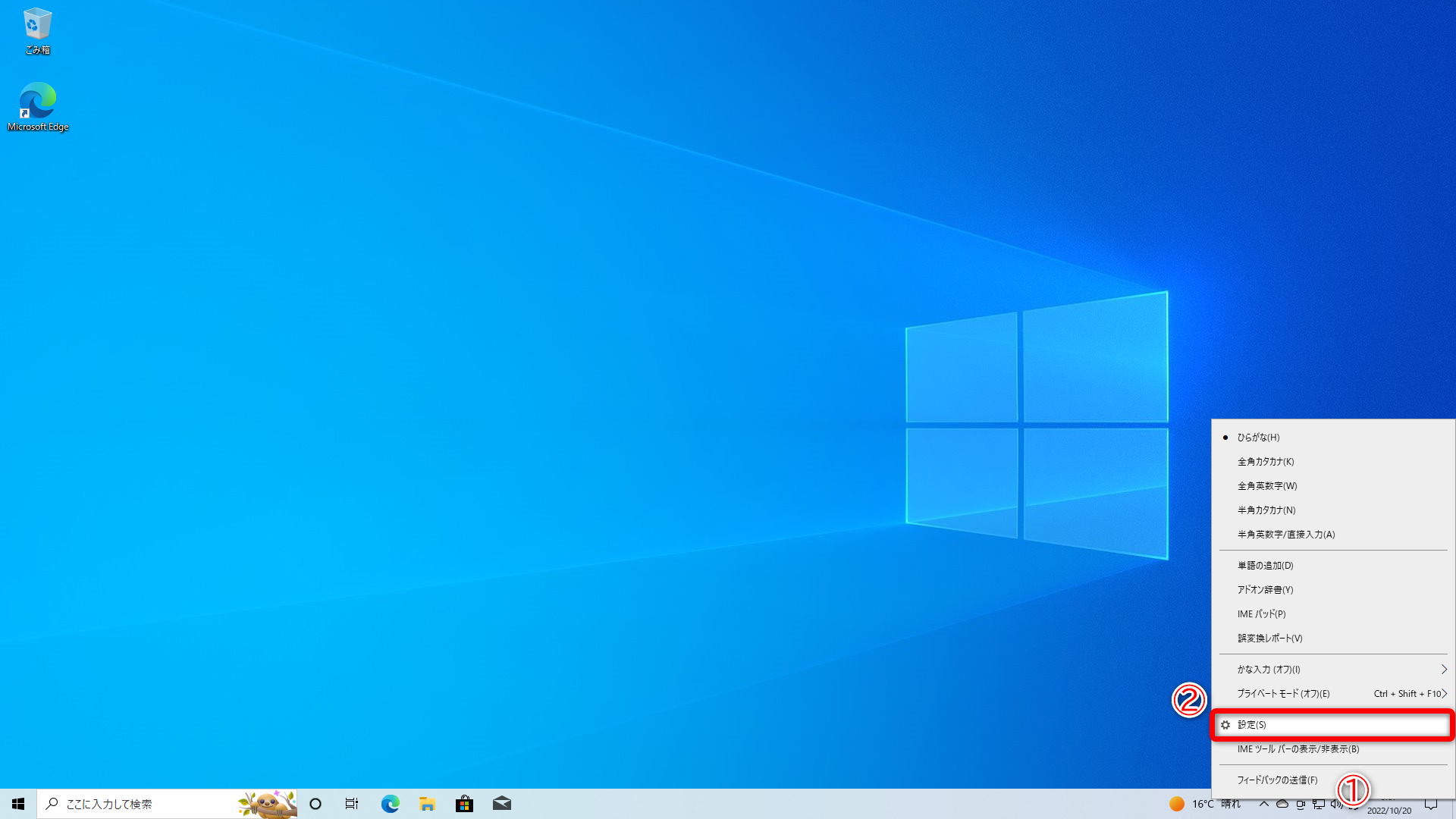Open Task View on the taskbar
This screenshot has height=819, width=1456.
(x=352, y=804)
